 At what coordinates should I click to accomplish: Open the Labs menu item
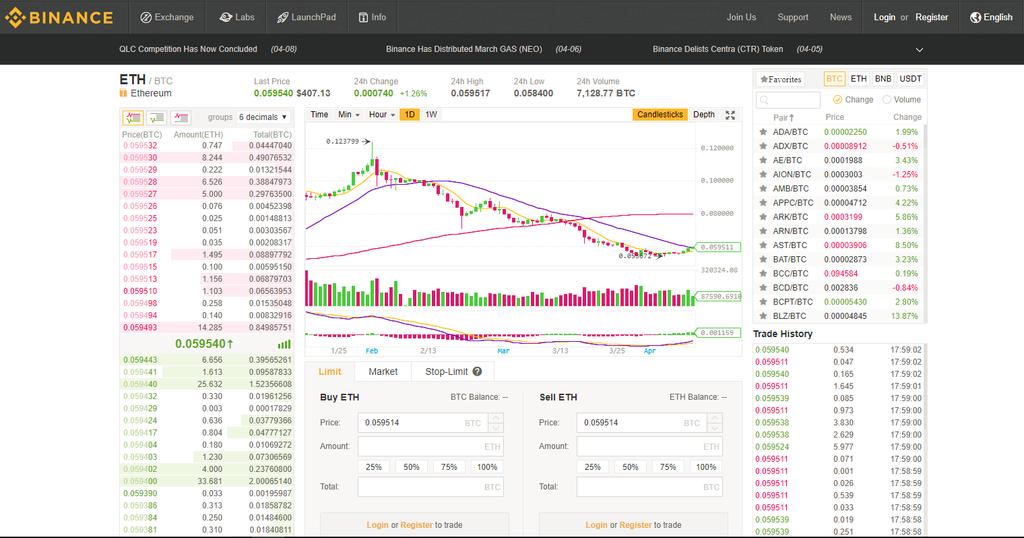click(x=237, y=18)
